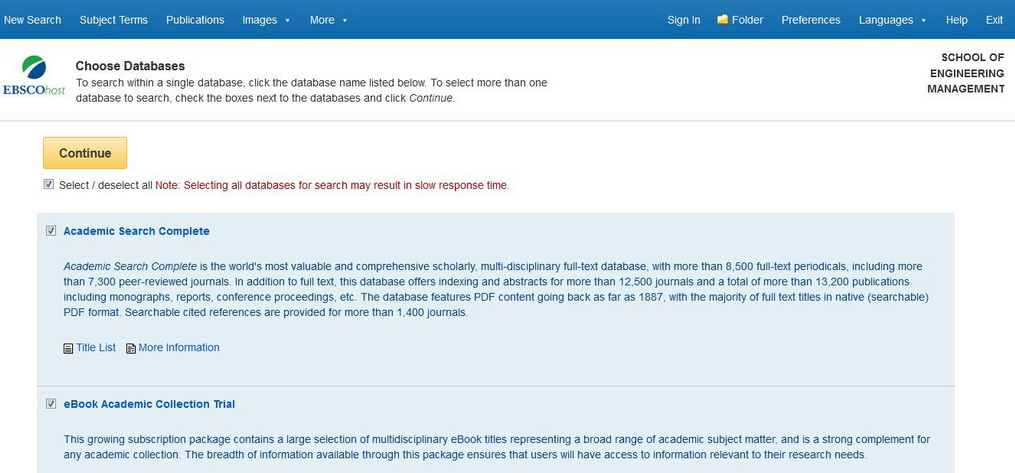The image size is (1015, 473).
Task: Open the eBook Academic Collection Trial link
Action: [149, 404]
